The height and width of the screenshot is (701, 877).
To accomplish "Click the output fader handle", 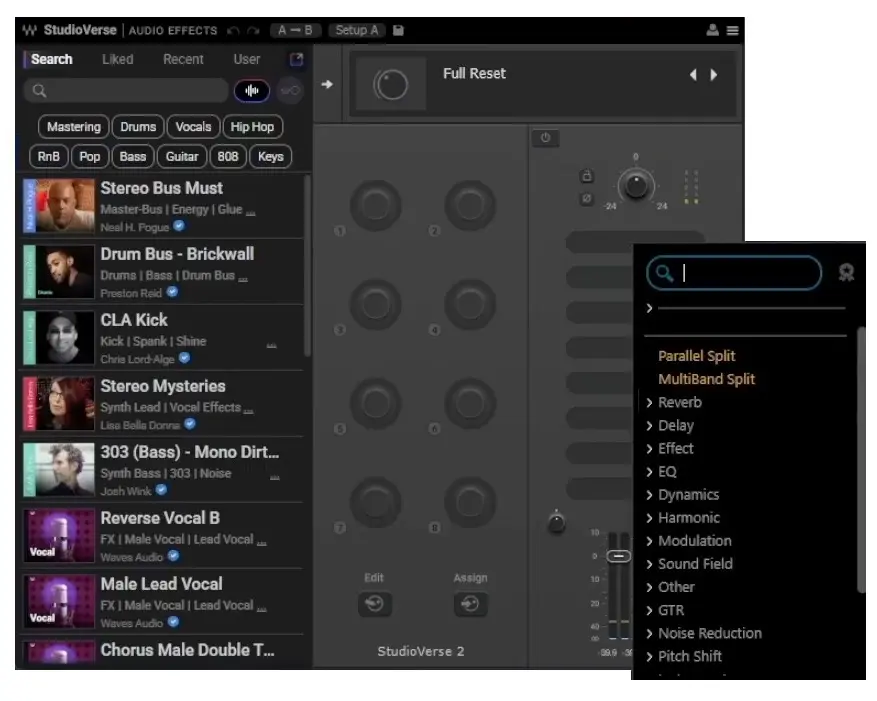I will pyautogui.click(x=619, y=556).
